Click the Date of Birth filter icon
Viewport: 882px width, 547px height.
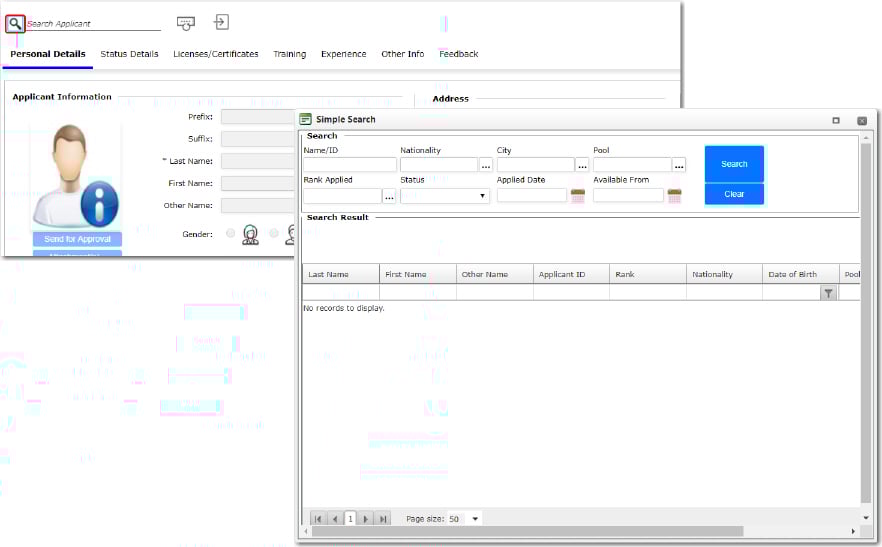coord(828,293)
